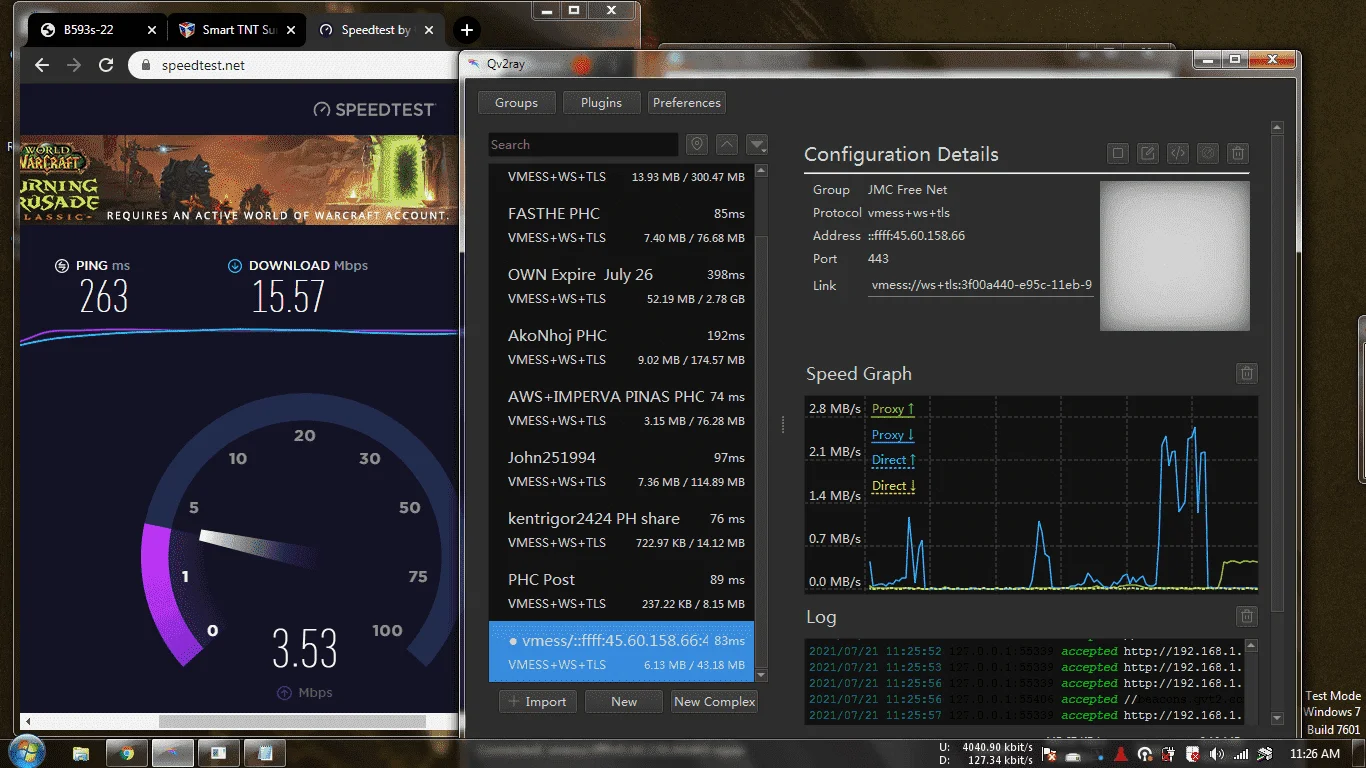Screen dimensions: 1366x768
Task: Open File Explorer from the taskbar
Action: click(81, 753)
